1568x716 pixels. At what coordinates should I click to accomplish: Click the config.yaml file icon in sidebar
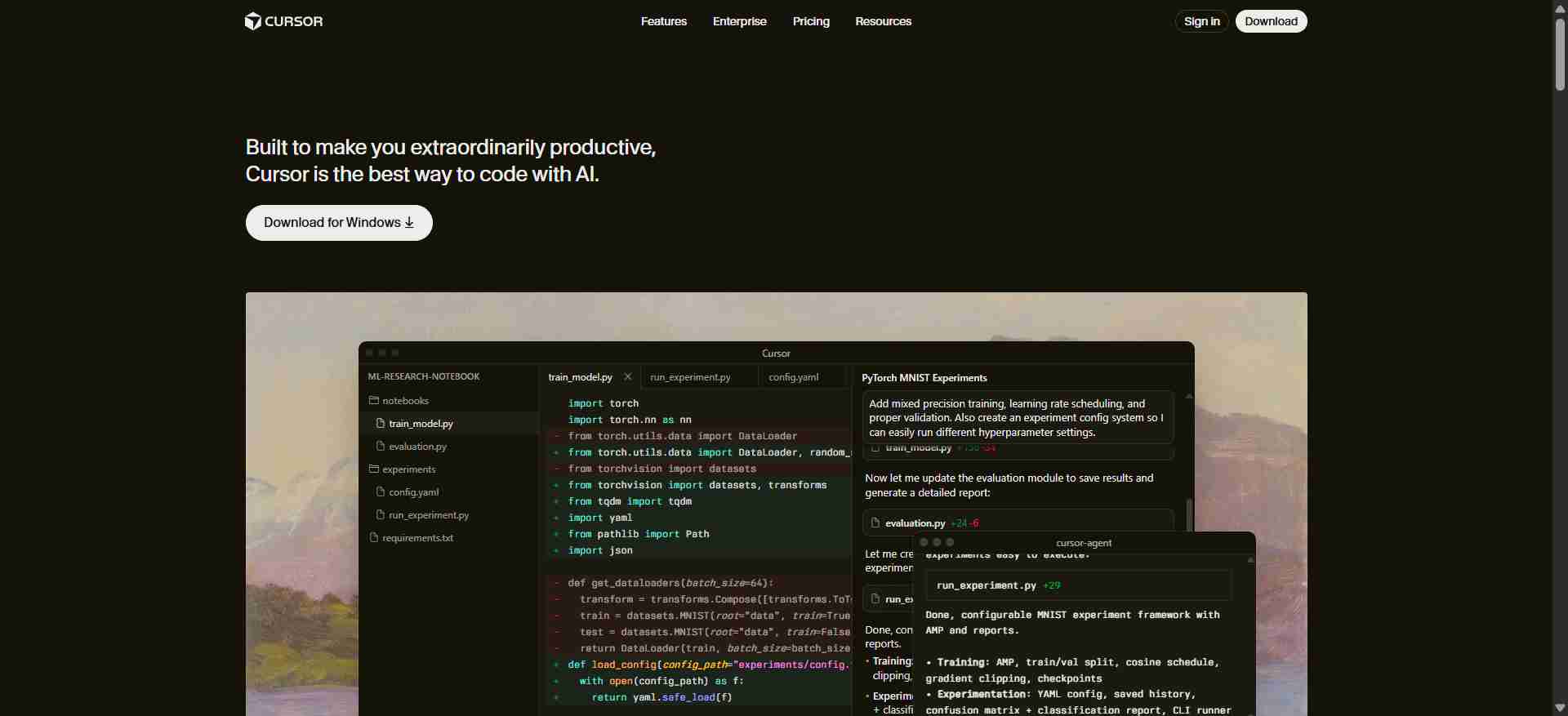tap(381, 492)
